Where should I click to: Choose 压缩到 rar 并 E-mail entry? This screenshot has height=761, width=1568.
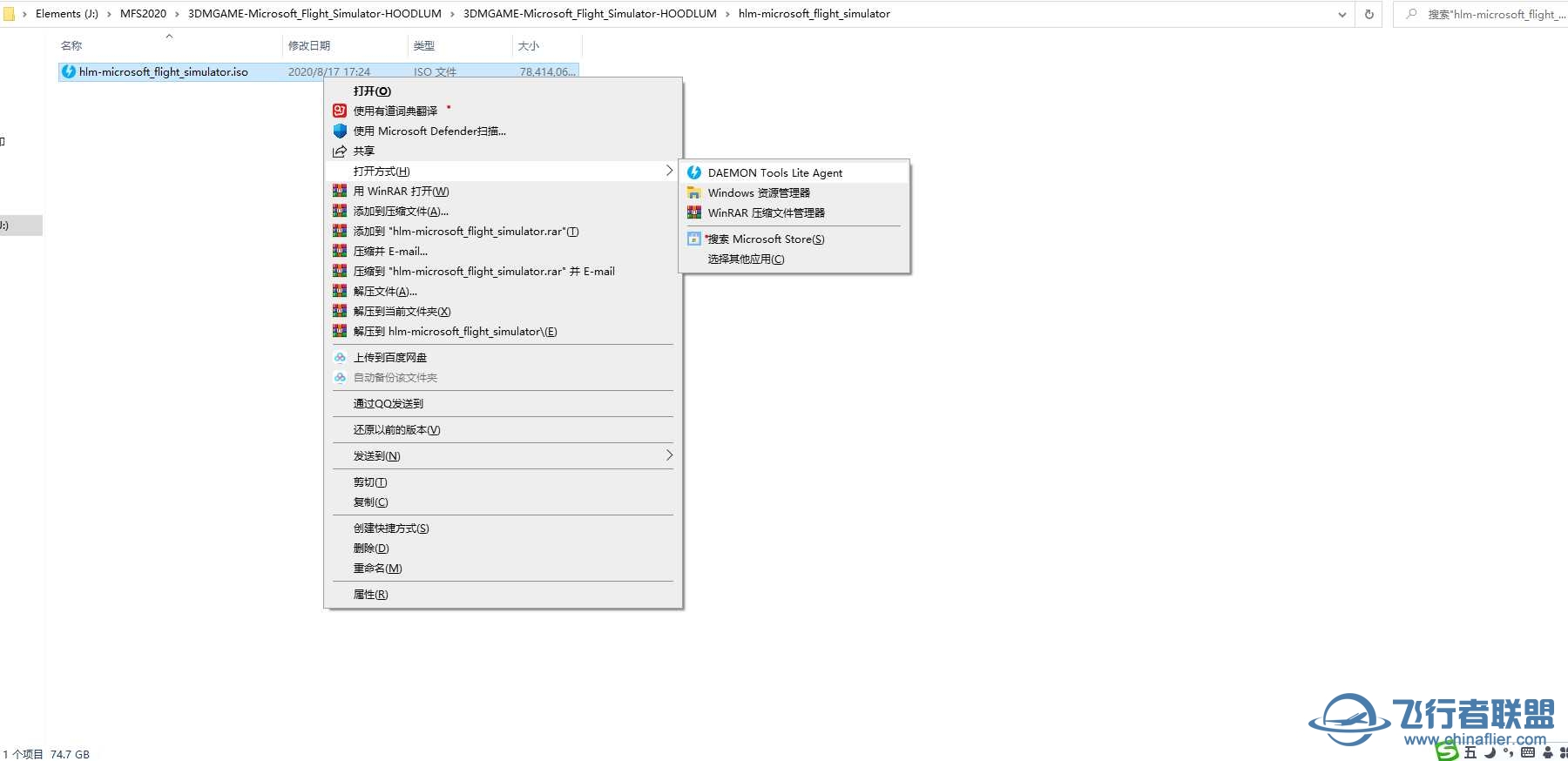[503, 271]
